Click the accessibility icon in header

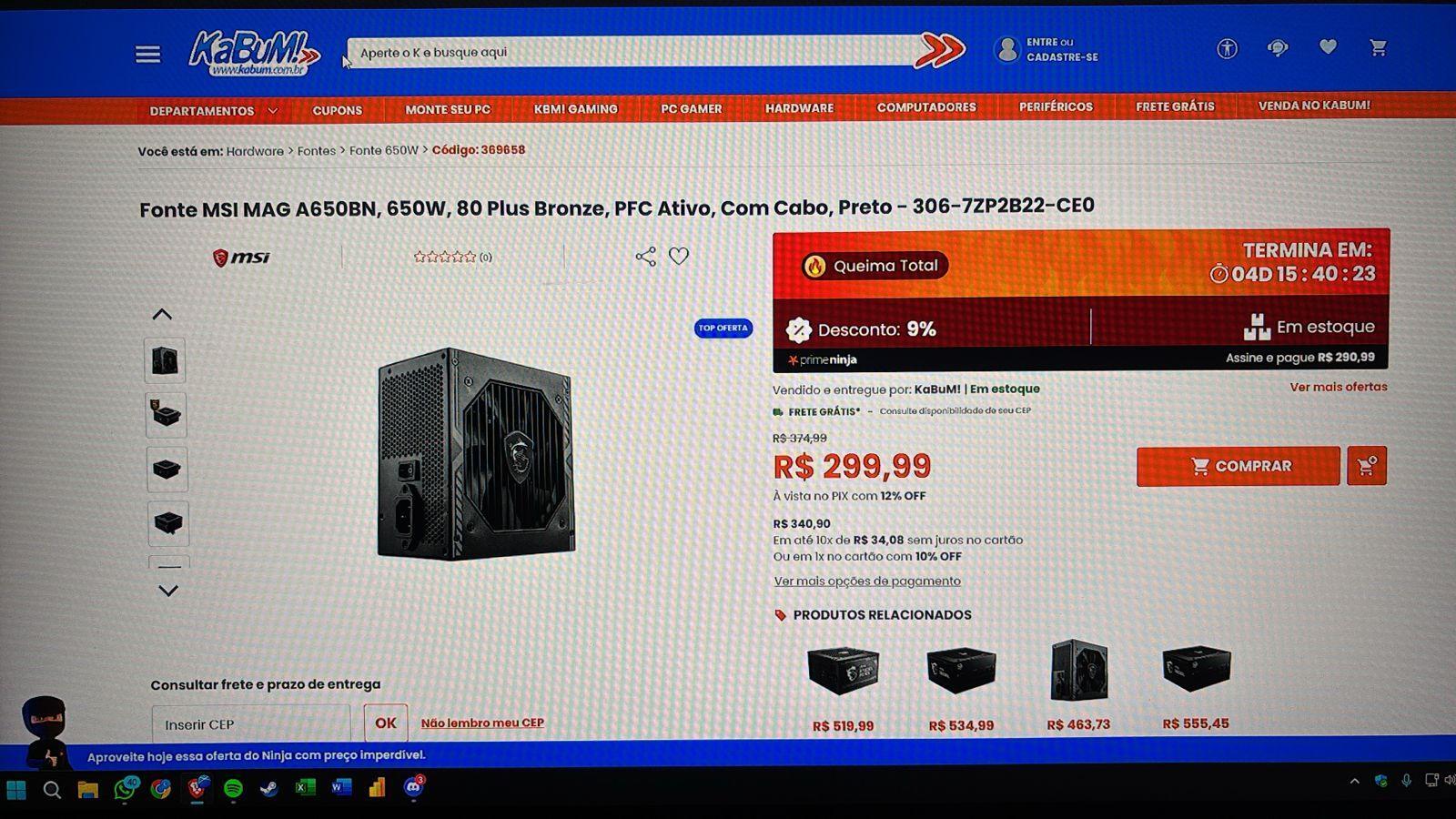(x=1227, y=48)
